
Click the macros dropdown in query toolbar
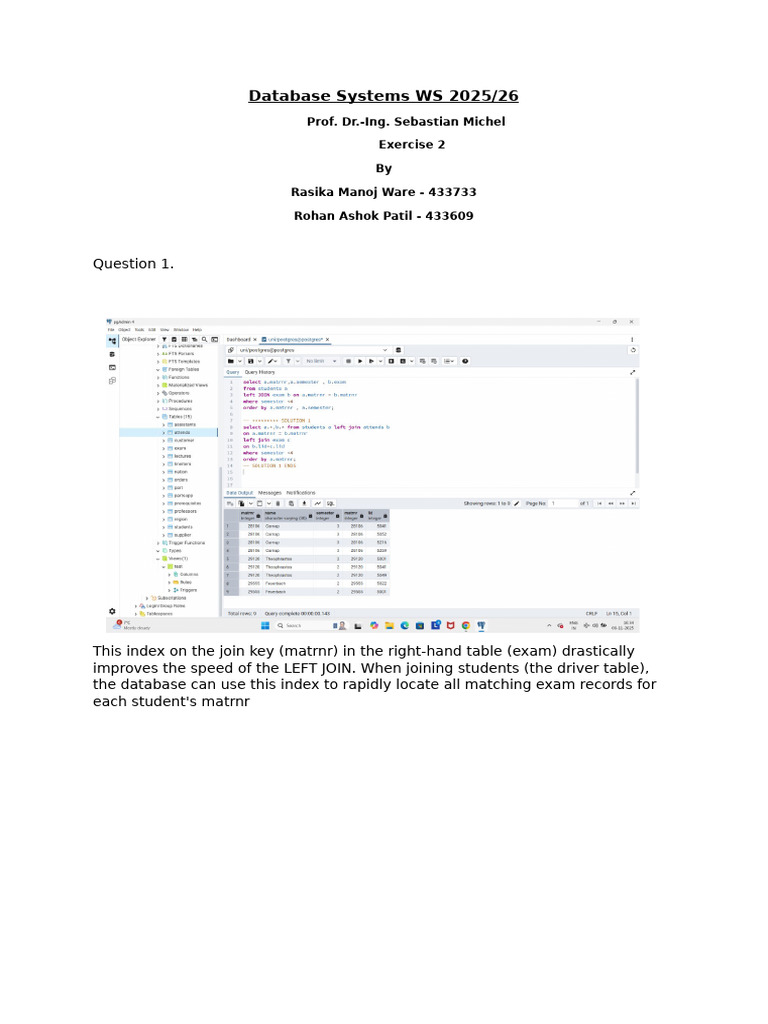pyautogui.click(x=449, y=361)
